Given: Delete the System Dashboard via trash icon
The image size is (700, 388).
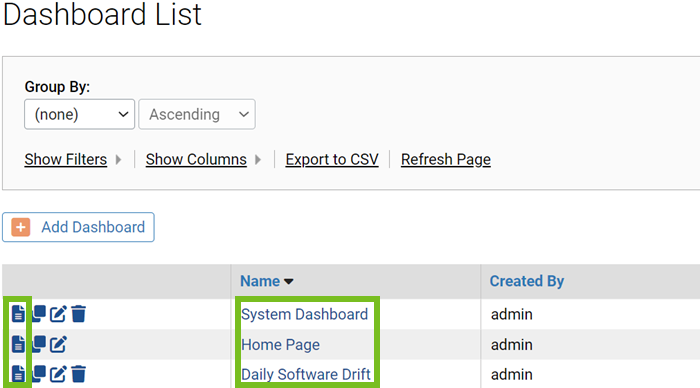Looking at the screenshot, I should (x=79, y=314).
